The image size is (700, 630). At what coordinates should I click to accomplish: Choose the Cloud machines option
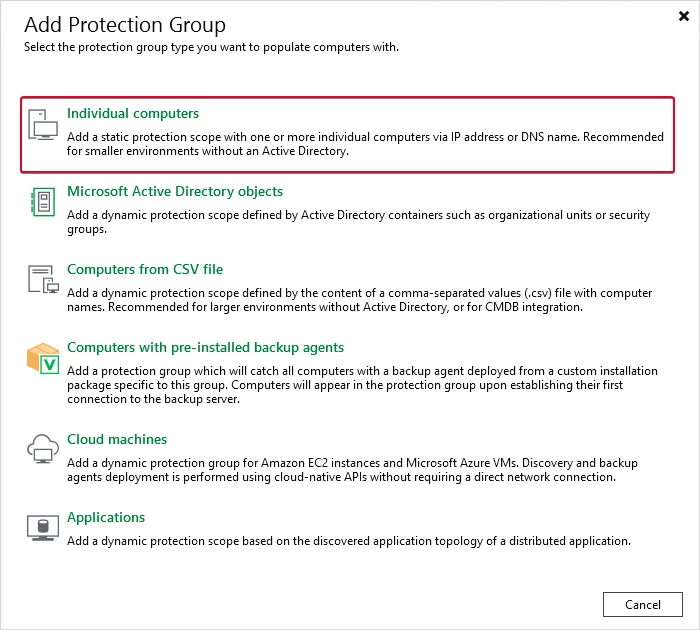[x=117, y=439]
